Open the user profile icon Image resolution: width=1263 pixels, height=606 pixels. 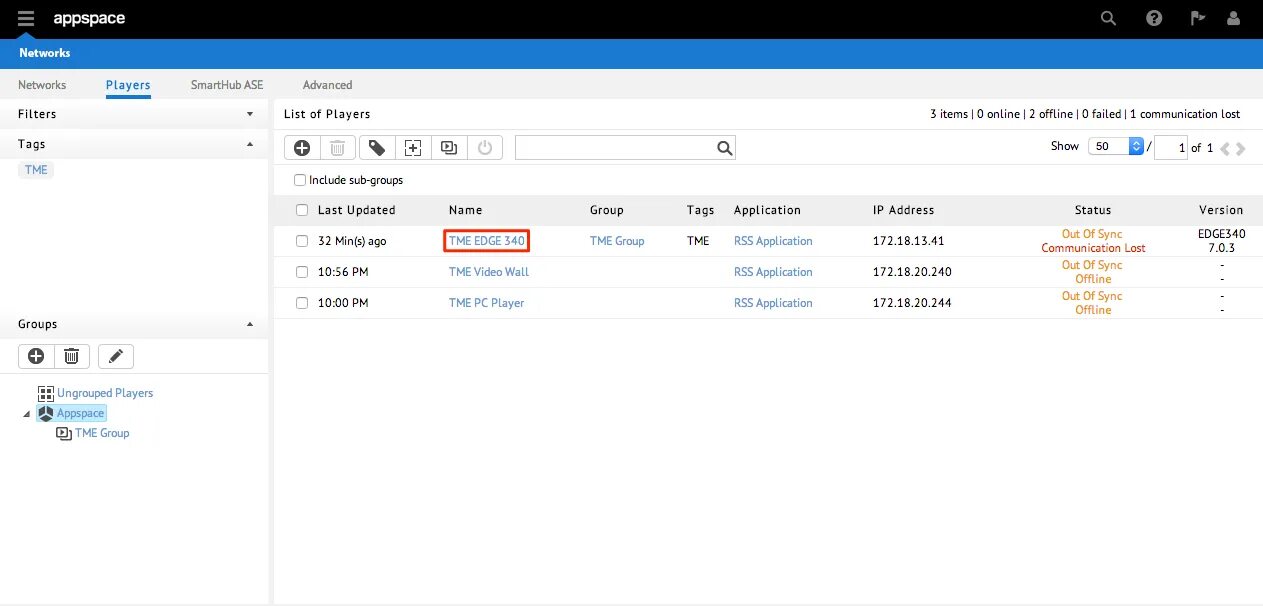point(1232,18)
